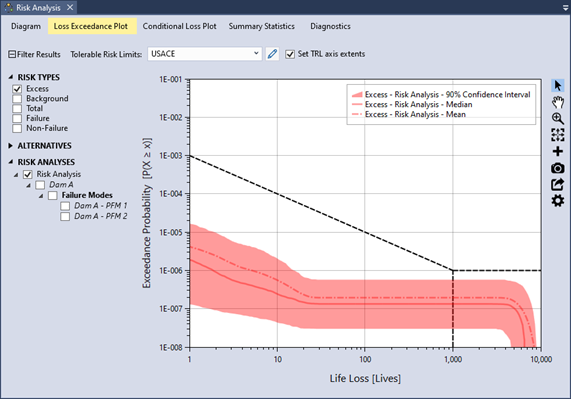The image size is (571, 399).
Task: Open the Summary Statistics tab
Action: pos(261,26)
